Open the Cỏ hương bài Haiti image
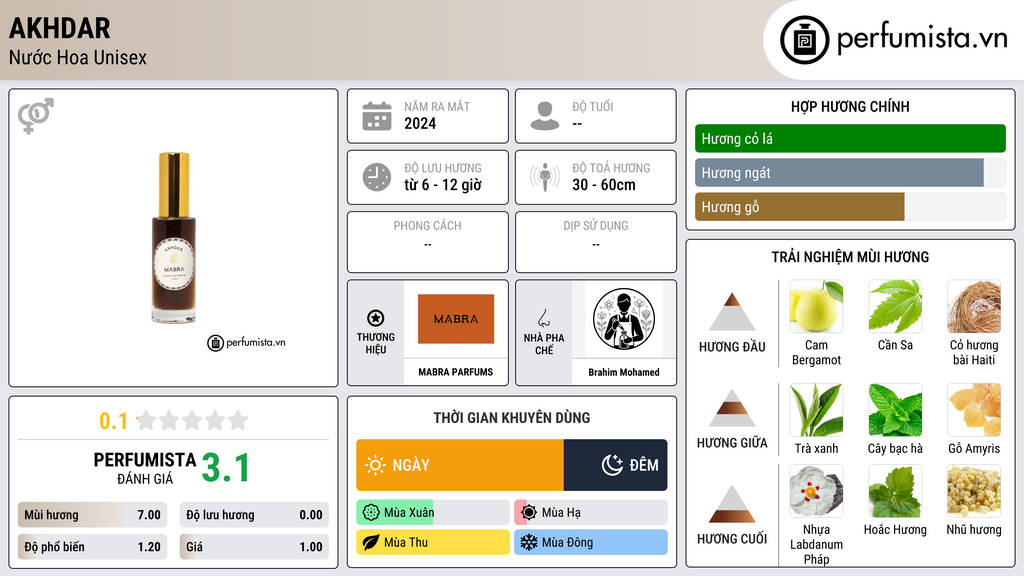This screenshot has width=1024, height=576. (974, 306)
